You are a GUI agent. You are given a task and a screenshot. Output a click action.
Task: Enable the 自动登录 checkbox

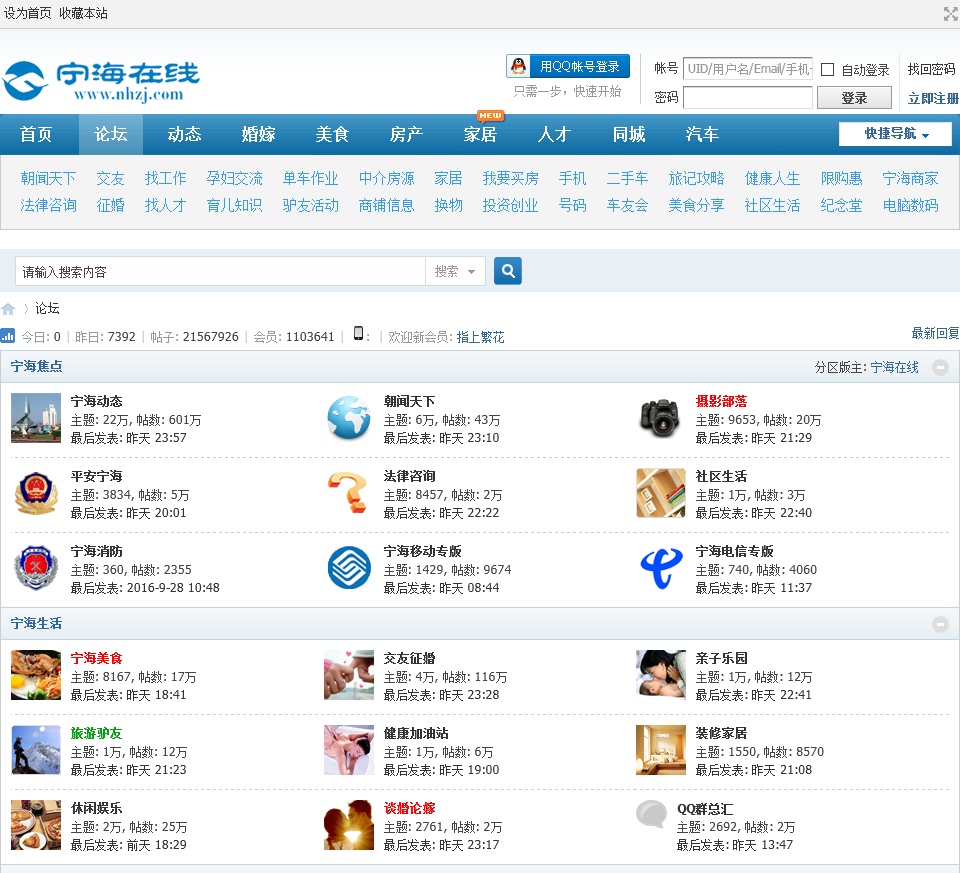[827, 70]
